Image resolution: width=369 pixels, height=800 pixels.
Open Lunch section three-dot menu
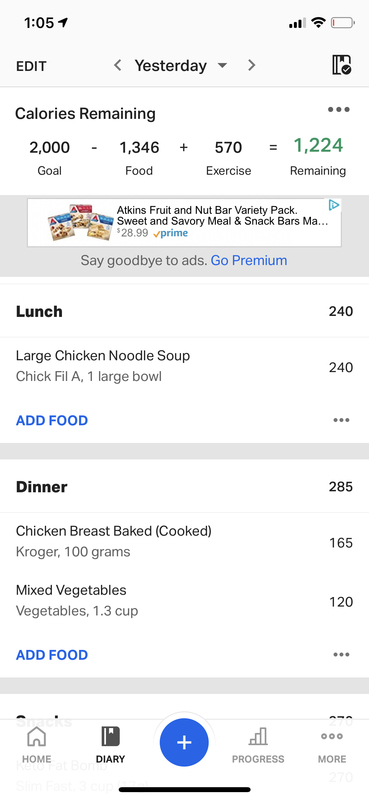341,420
